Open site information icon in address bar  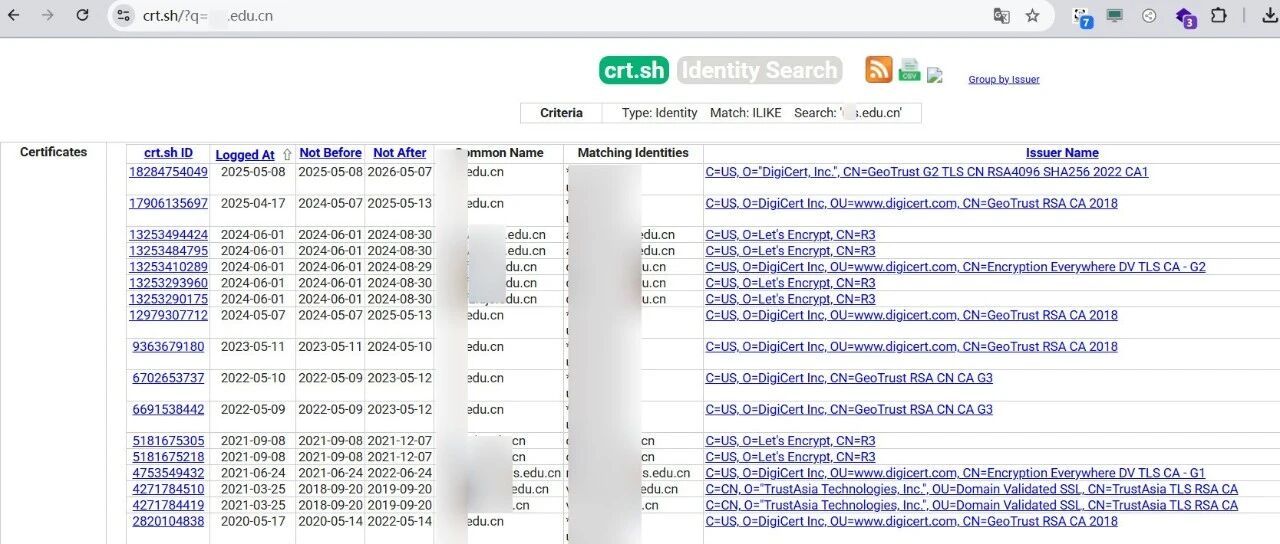(x=123, y=16)
